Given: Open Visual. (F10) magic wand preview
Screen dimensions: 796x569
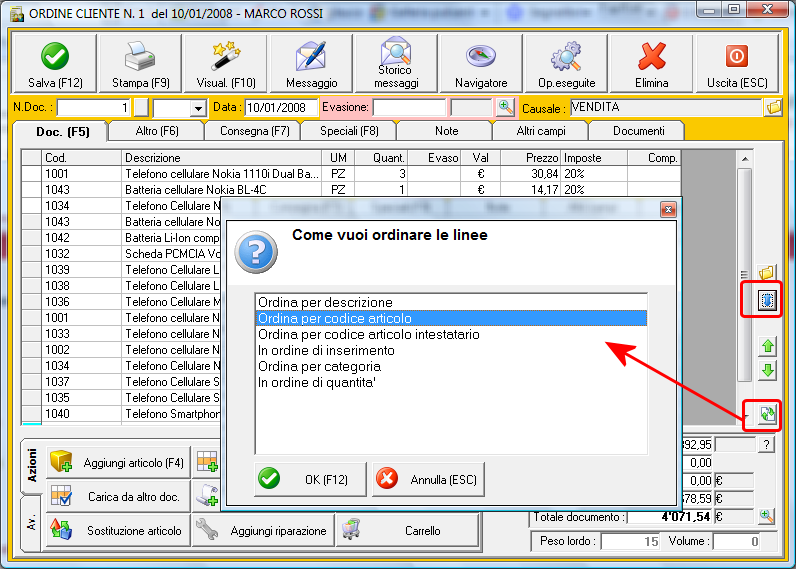Looking at the screenshot, I should click(x=225, y=64).
